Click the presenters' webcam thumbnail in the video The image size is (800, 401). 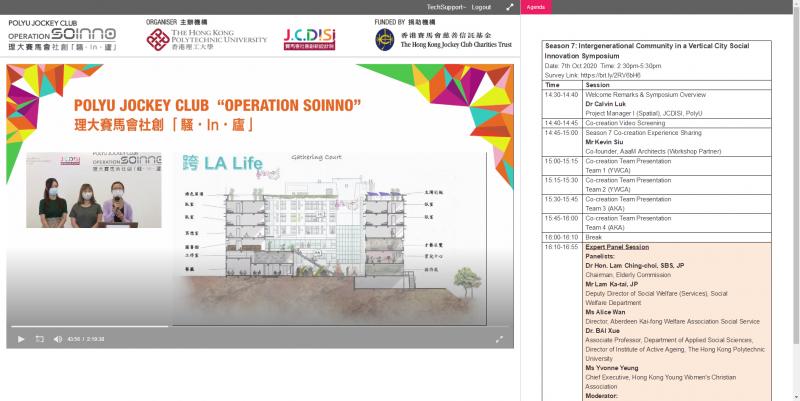(x=94, y=190)
